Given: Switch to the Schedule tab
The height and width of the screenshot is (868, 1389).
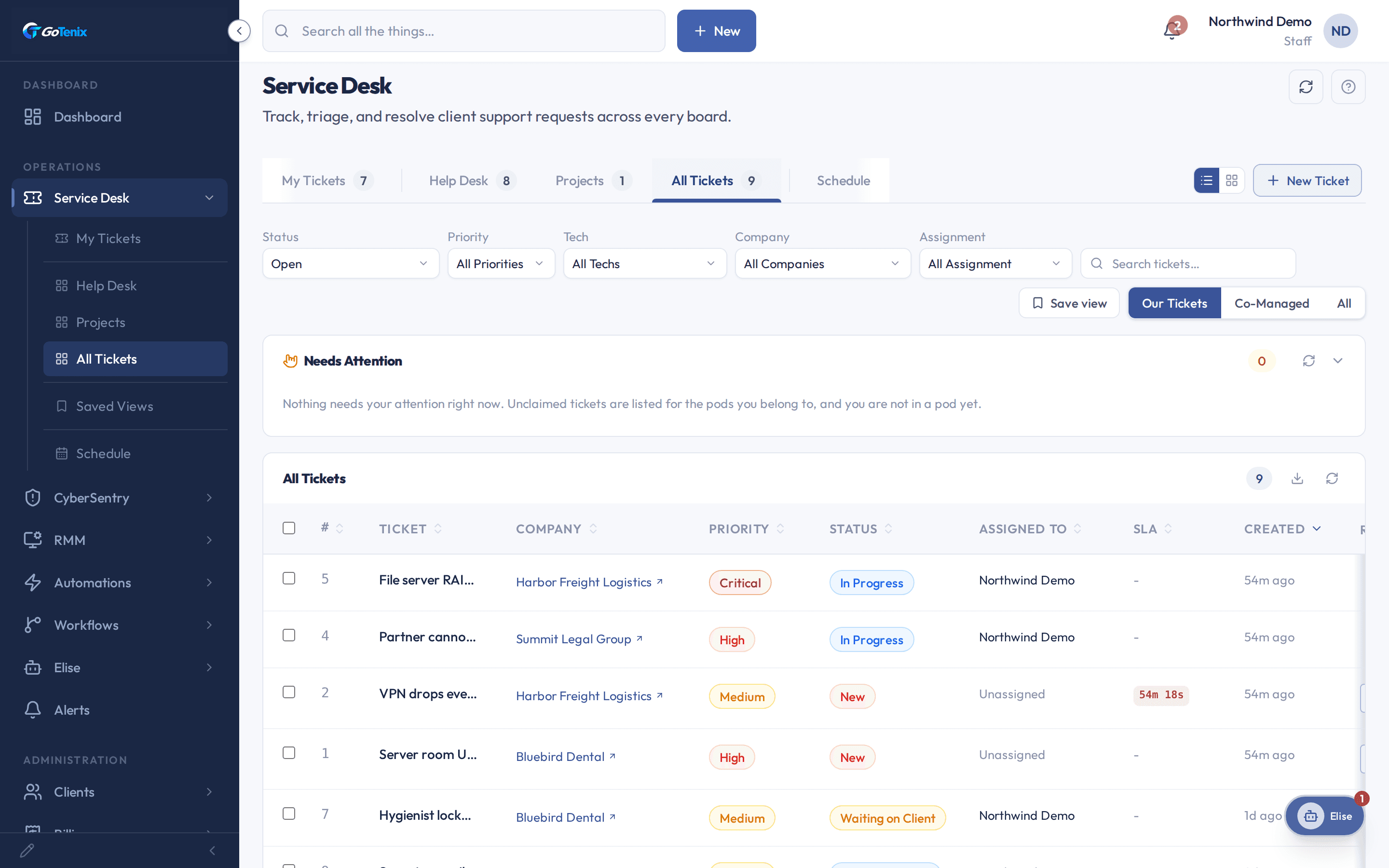Looking at the screenshot, I should pyautogui.click(x=843, y=181).
